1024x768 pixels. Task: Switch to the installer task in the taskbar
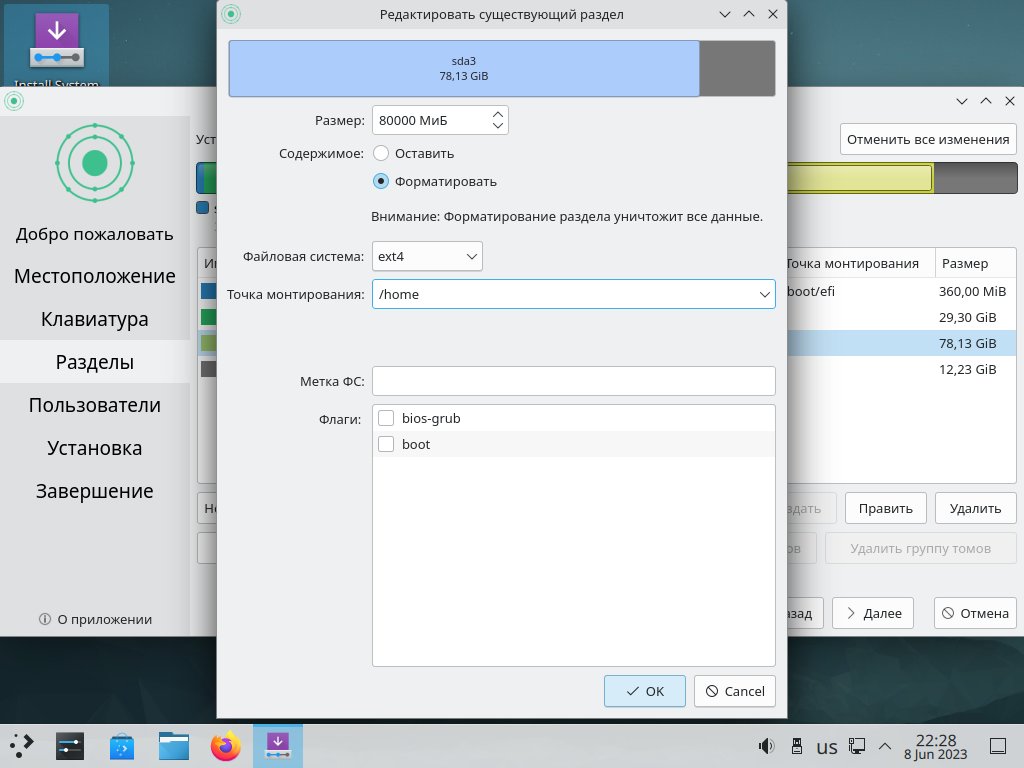[278, 746]
